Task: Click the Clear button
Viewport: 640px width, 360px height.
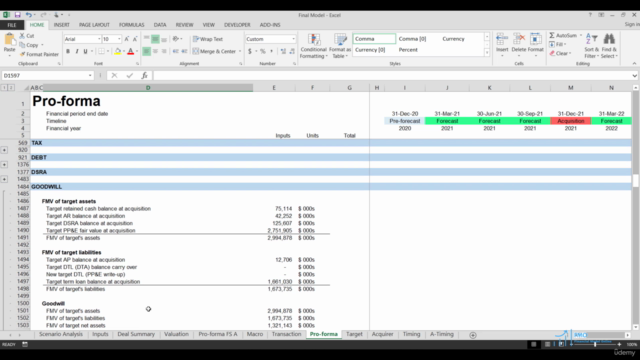Action: 560,53
